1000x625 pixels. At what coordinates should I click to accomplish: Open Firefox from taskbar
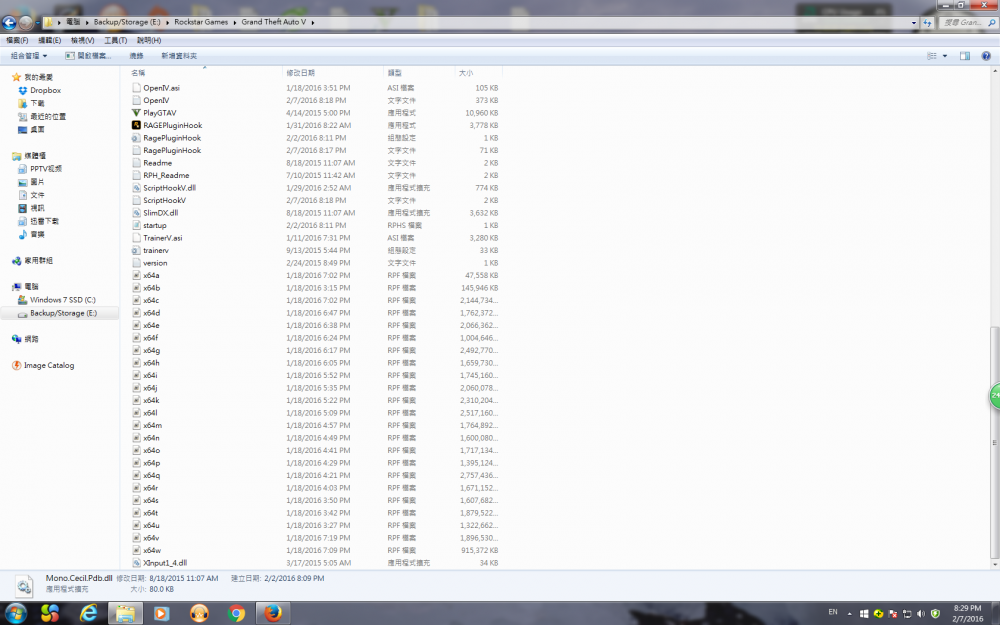pos(274,614)
